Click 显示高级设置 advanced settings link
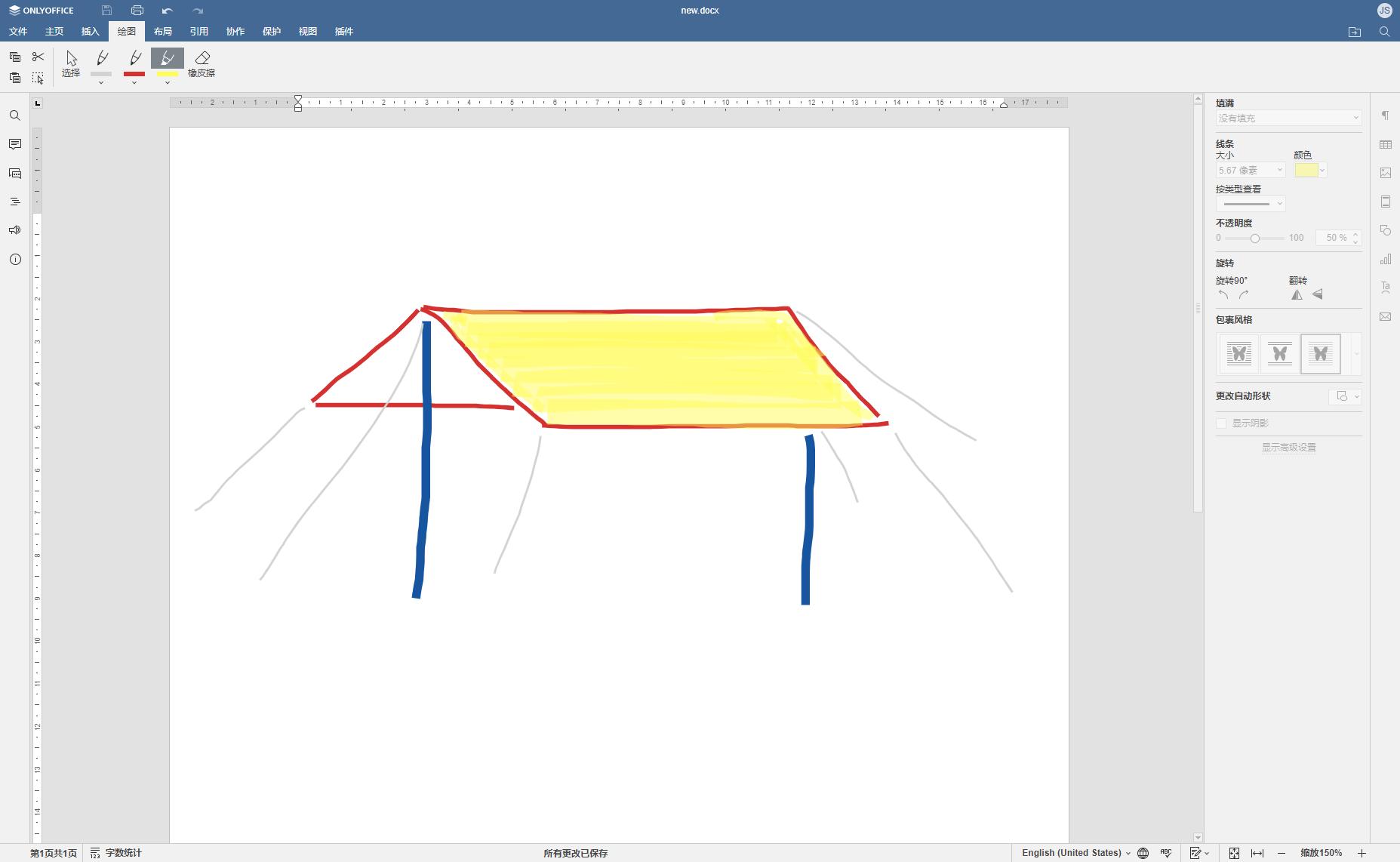1400x862 pixels. (1288, 448)
